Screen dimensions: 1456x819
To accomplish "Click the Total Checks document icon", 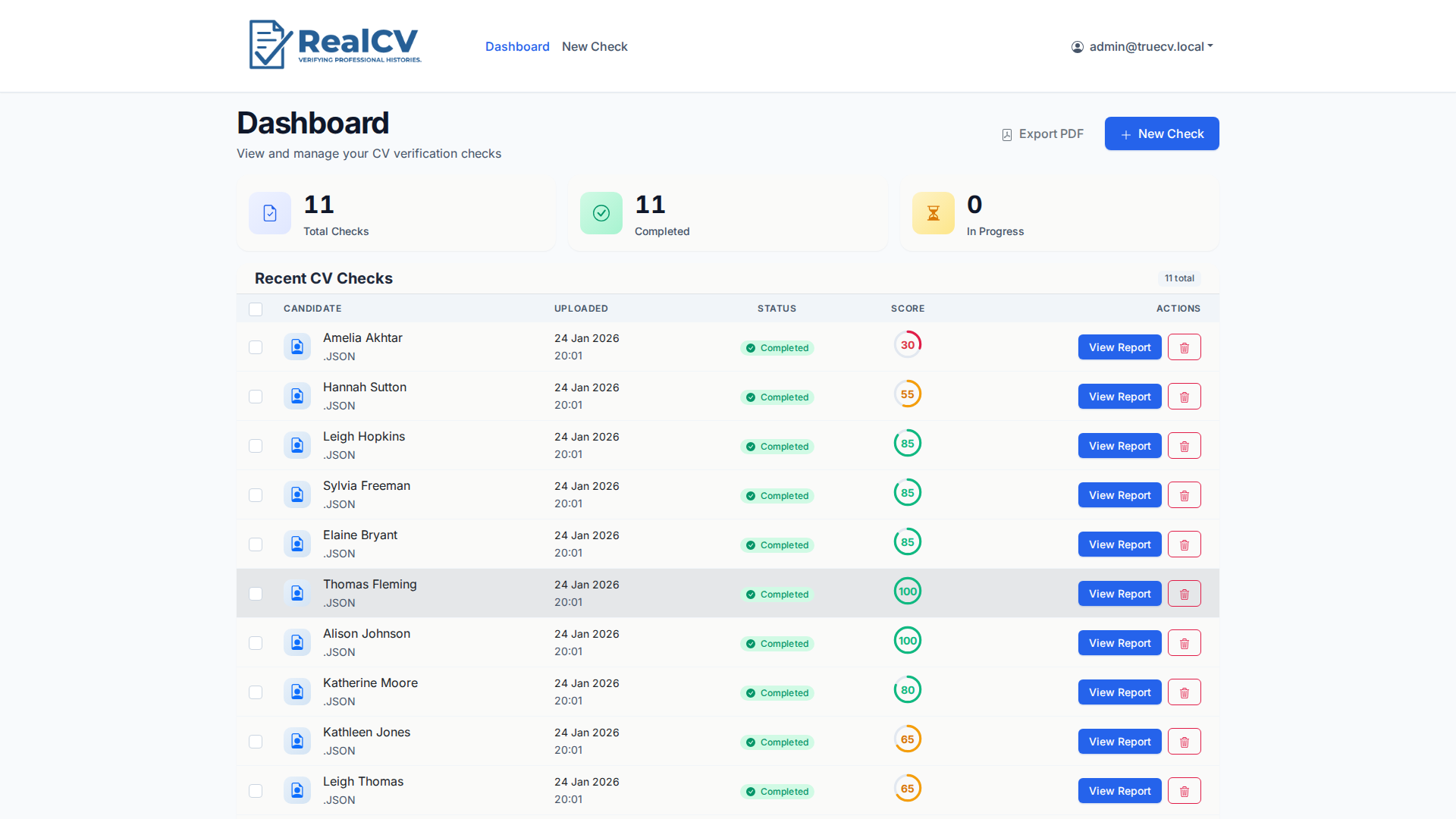I will pos(270,213).
